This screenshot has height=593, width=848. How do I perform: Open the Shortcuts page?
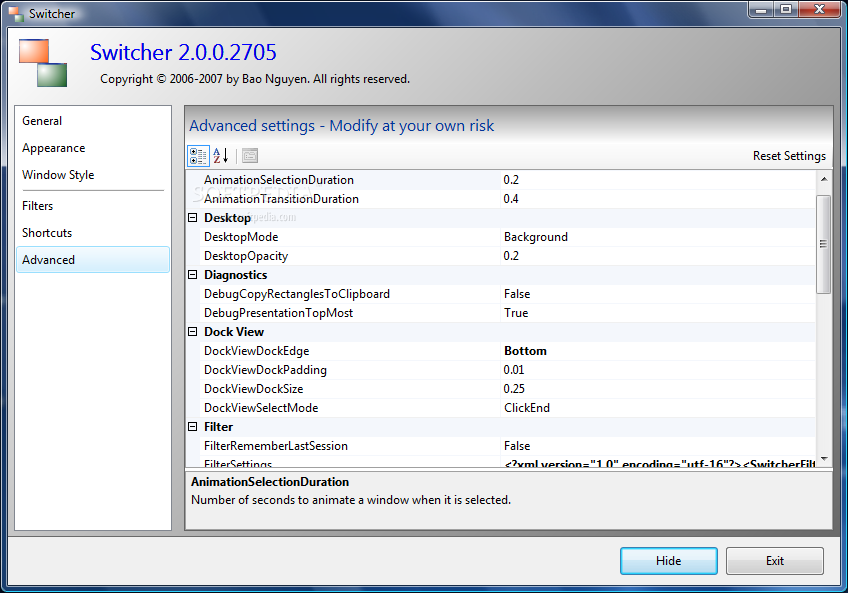93,233
